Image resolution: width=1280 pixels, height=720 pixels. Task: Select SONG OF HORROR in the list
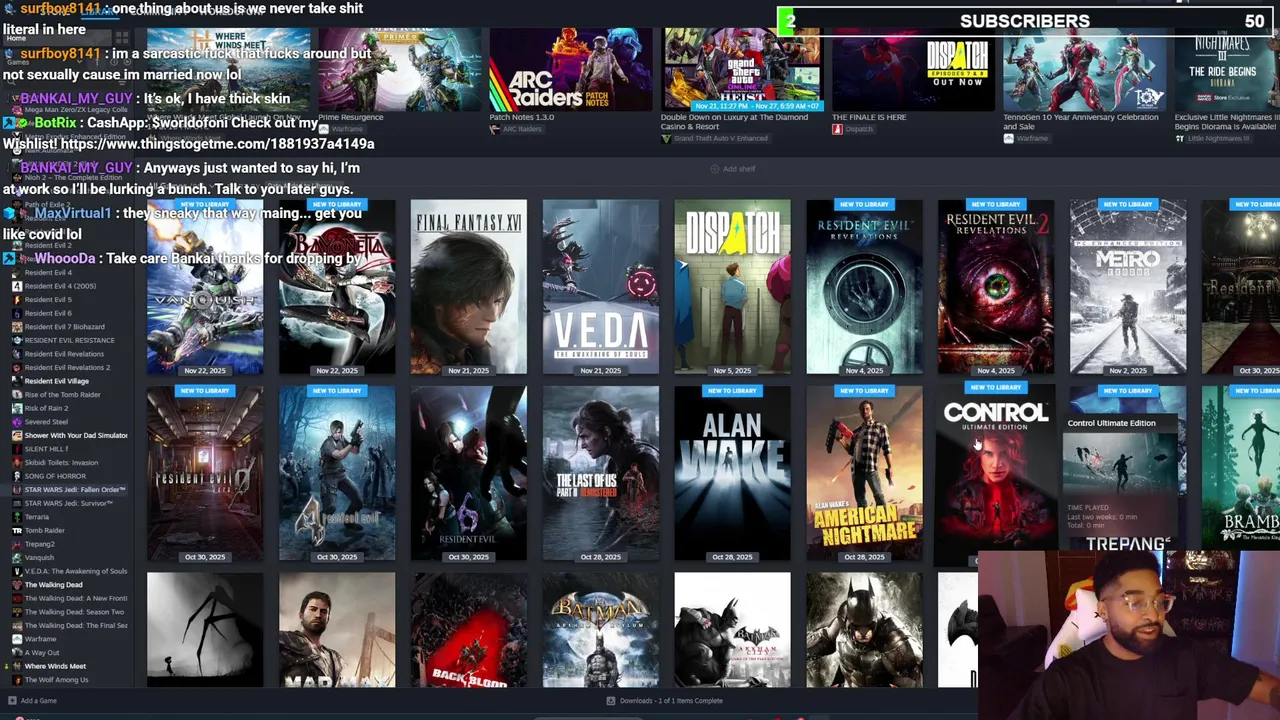(55, 476)
